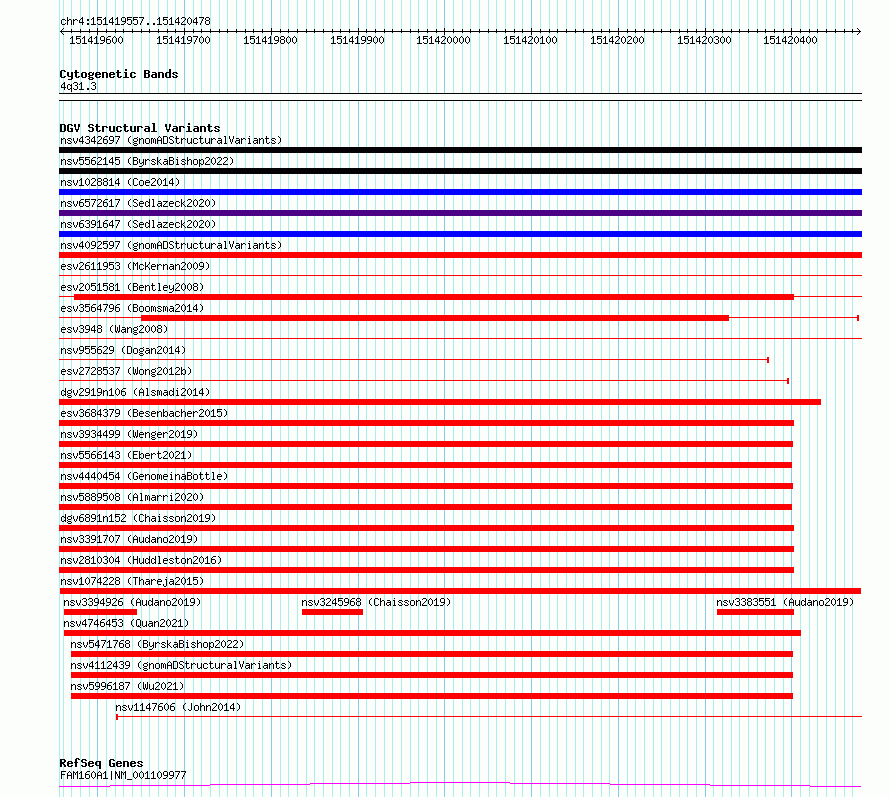Click ruler position 151420100
The height and width of the screenshot is (797, 890).
[x=530, y=40]
